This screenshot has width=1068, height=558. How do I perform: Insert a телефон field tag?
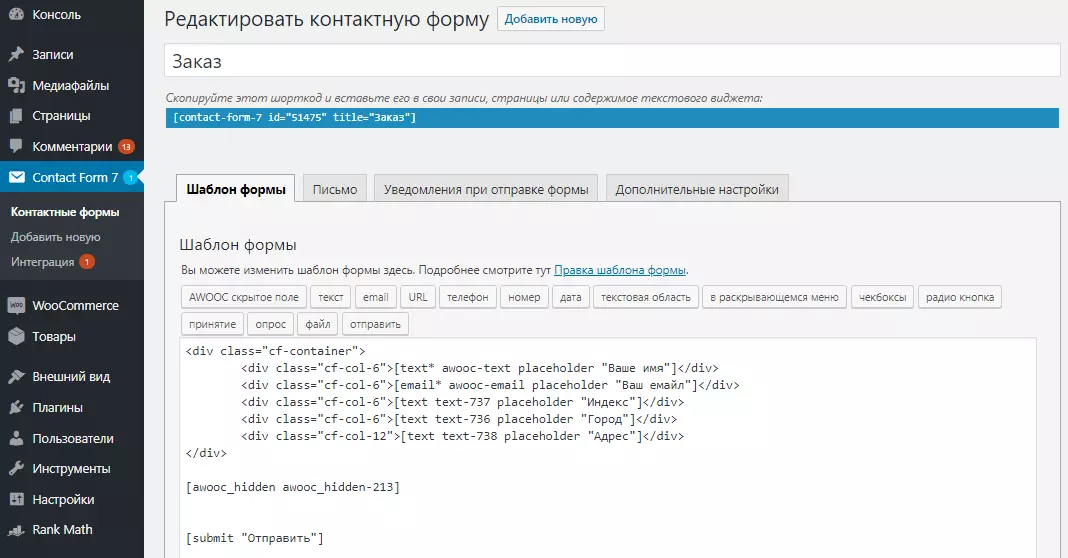pos(468,297)
